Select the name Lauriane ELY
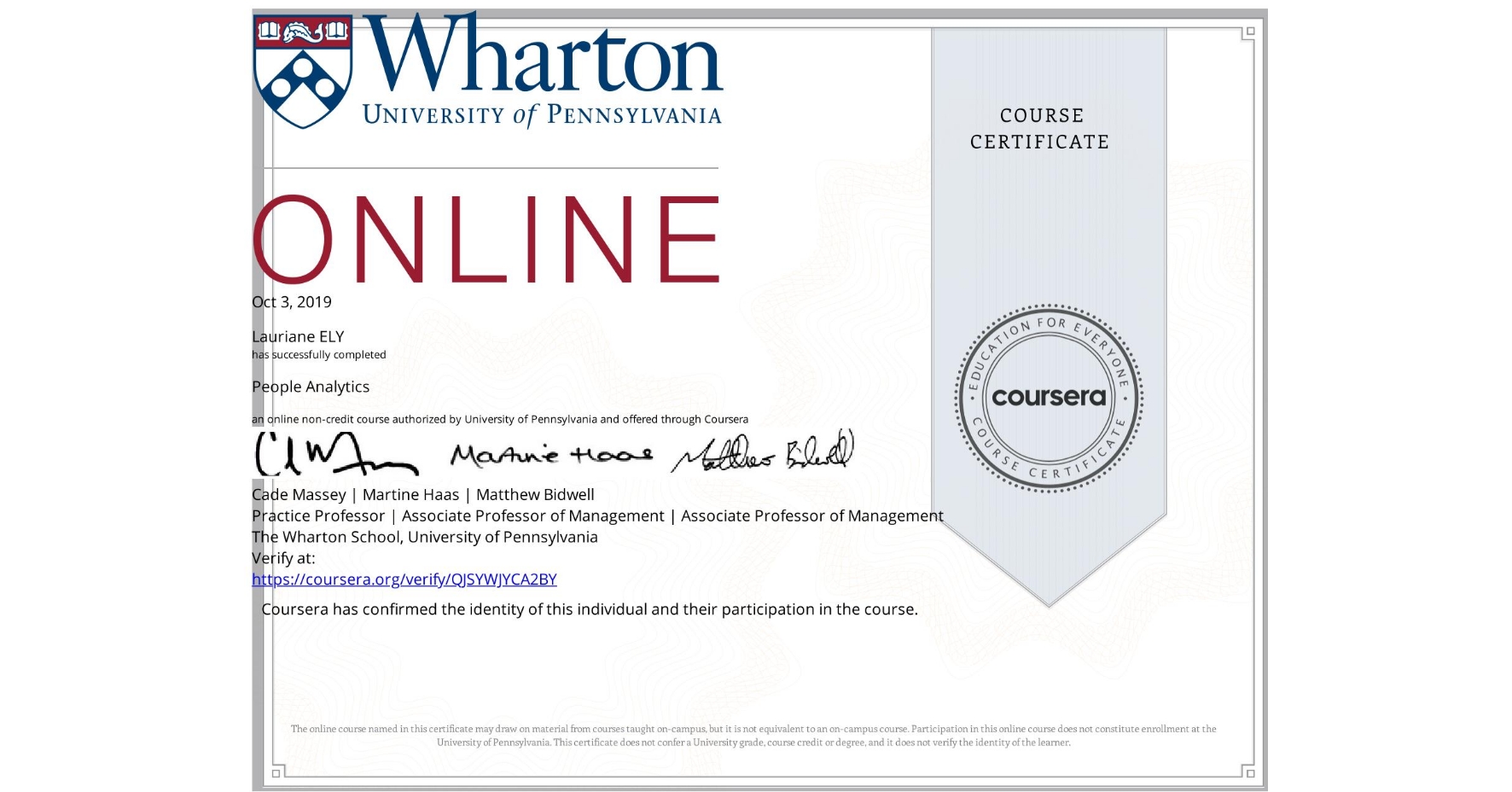1512x792 pixels. click(x=298, y=336)
